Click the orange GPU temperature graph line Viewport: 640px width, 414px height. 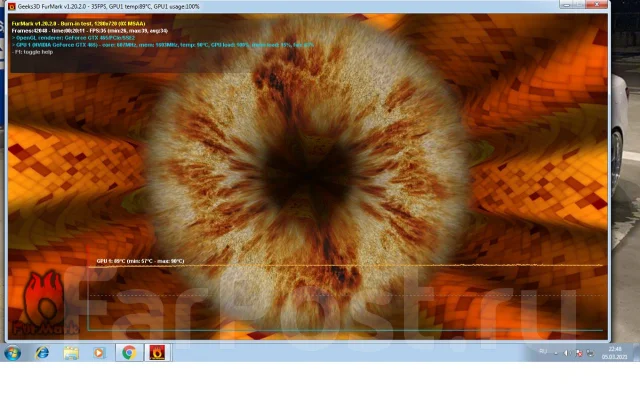click(345, 265)
